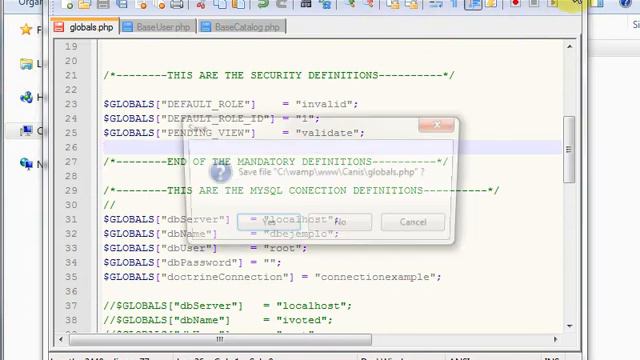Click the grey Redo arrow icon
This screenshot has width=640, height=360.
(282, 4)
